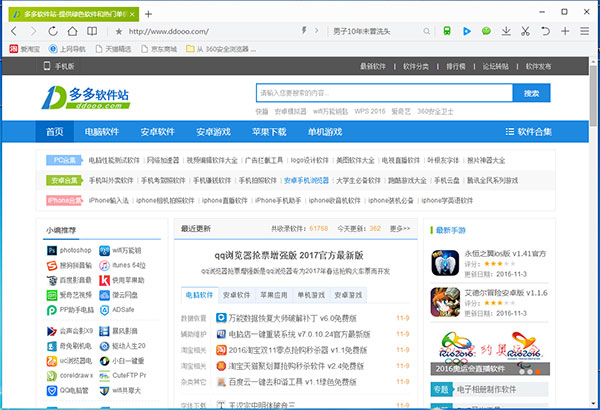Open the 上网导航 bookmark
Viewport: 600px width, 410px height.
coord(67,49)
